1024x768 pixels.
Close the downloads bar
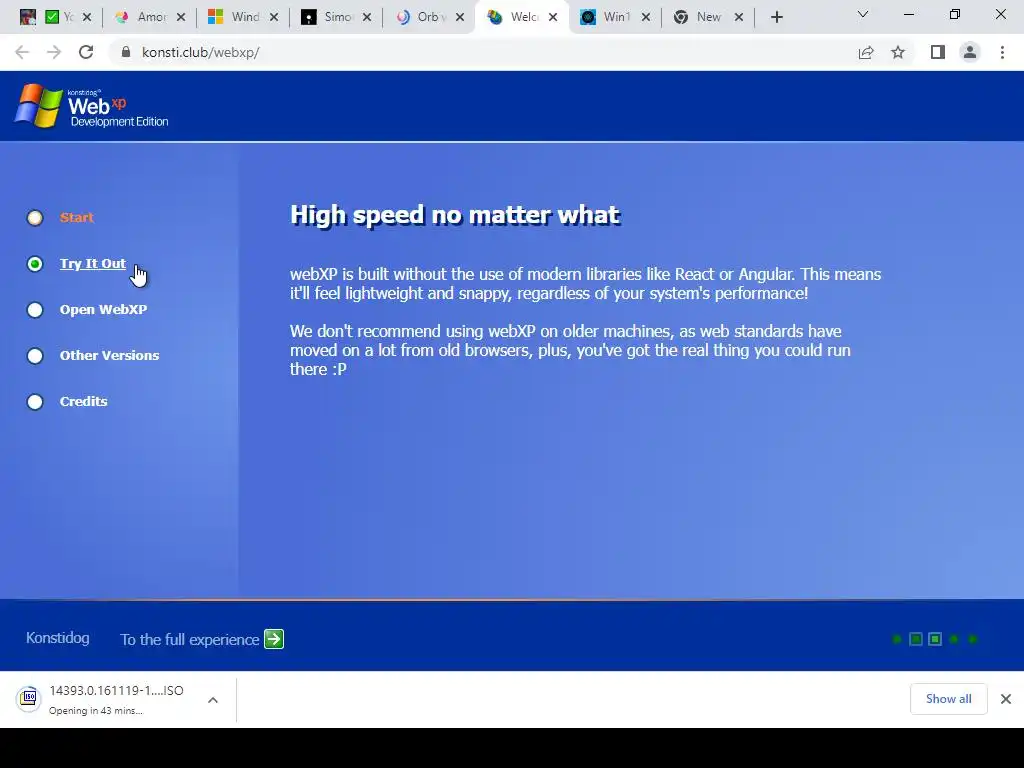click(1006, 699)
